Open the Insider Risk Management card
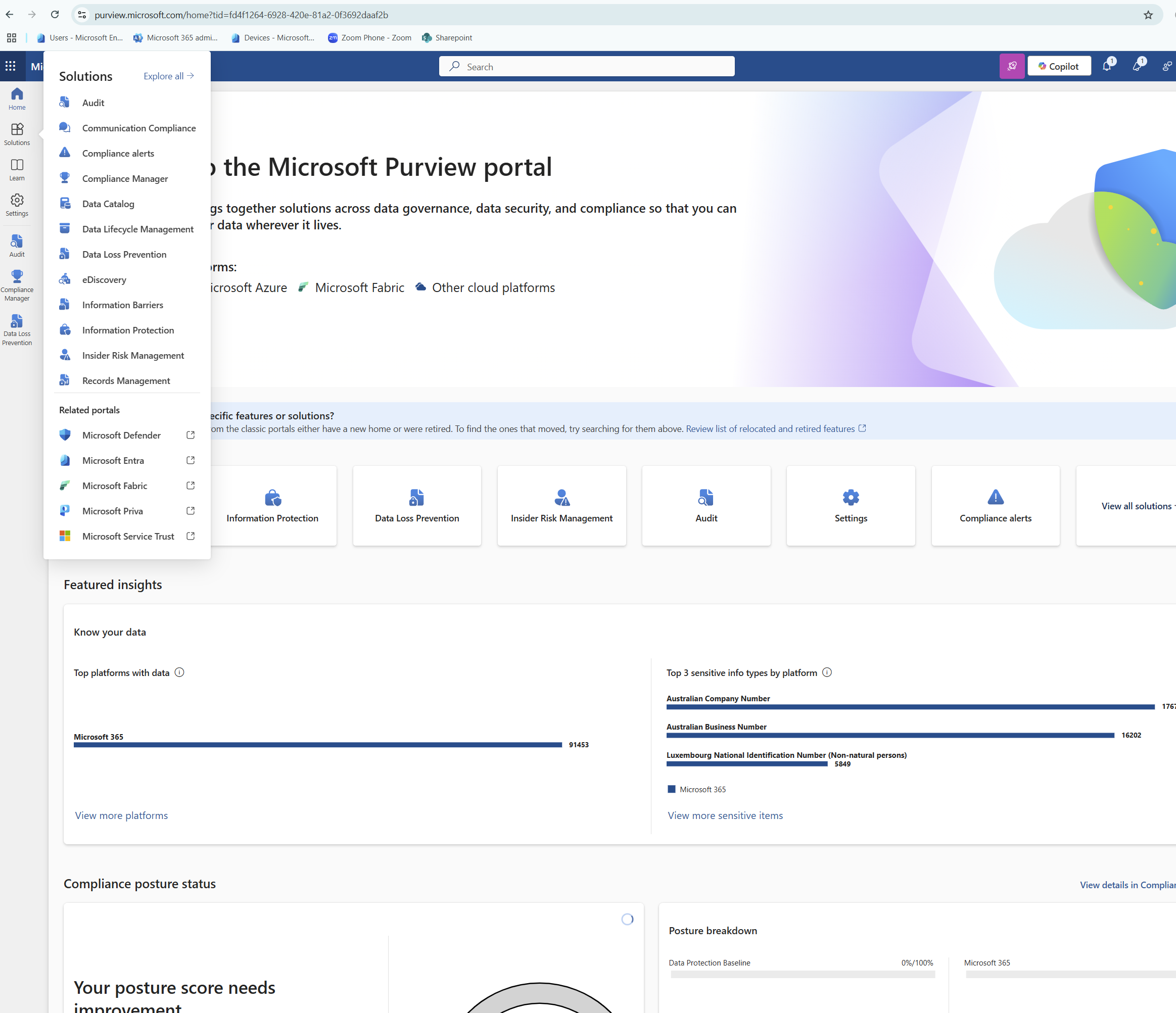The image size is (1176, 1013). pyautogui.click(x=562, y=506)
